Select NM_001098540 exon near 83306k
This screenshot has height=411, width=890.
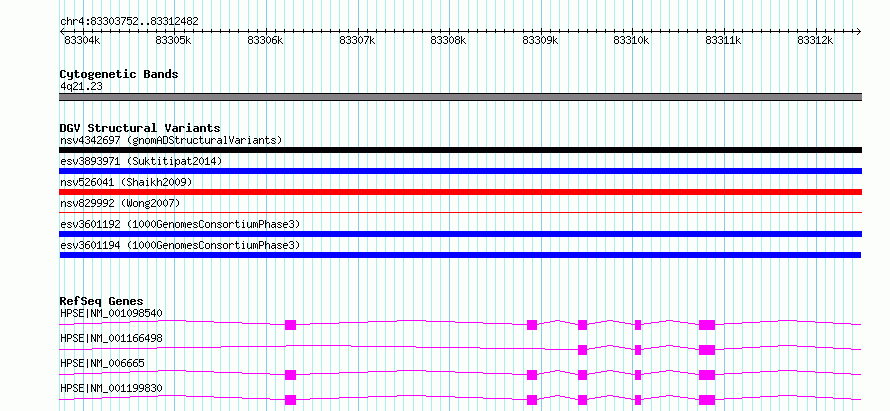pyautogui.click(x=291, y=325)
